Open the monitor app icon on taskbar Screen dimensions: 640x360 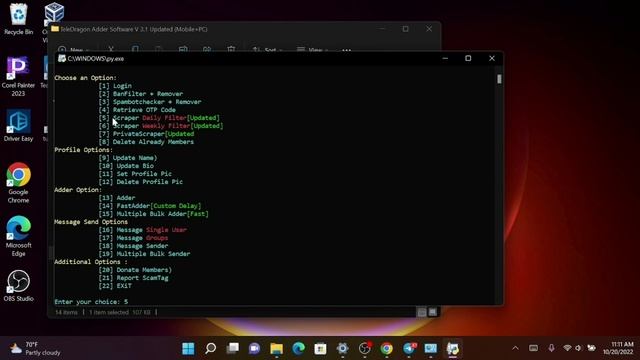pyautogui.click(x=431, y=348)
